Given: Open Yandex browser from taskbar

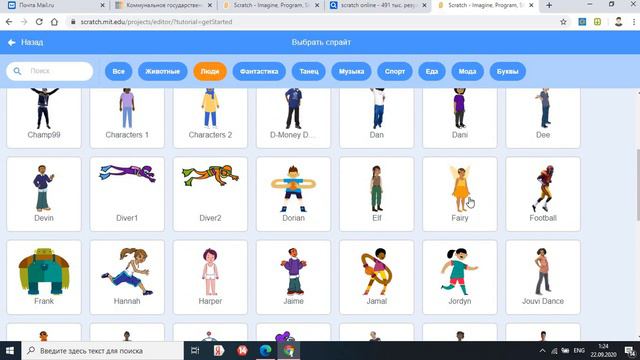Looking at the screenshot, I should point(219,351).
